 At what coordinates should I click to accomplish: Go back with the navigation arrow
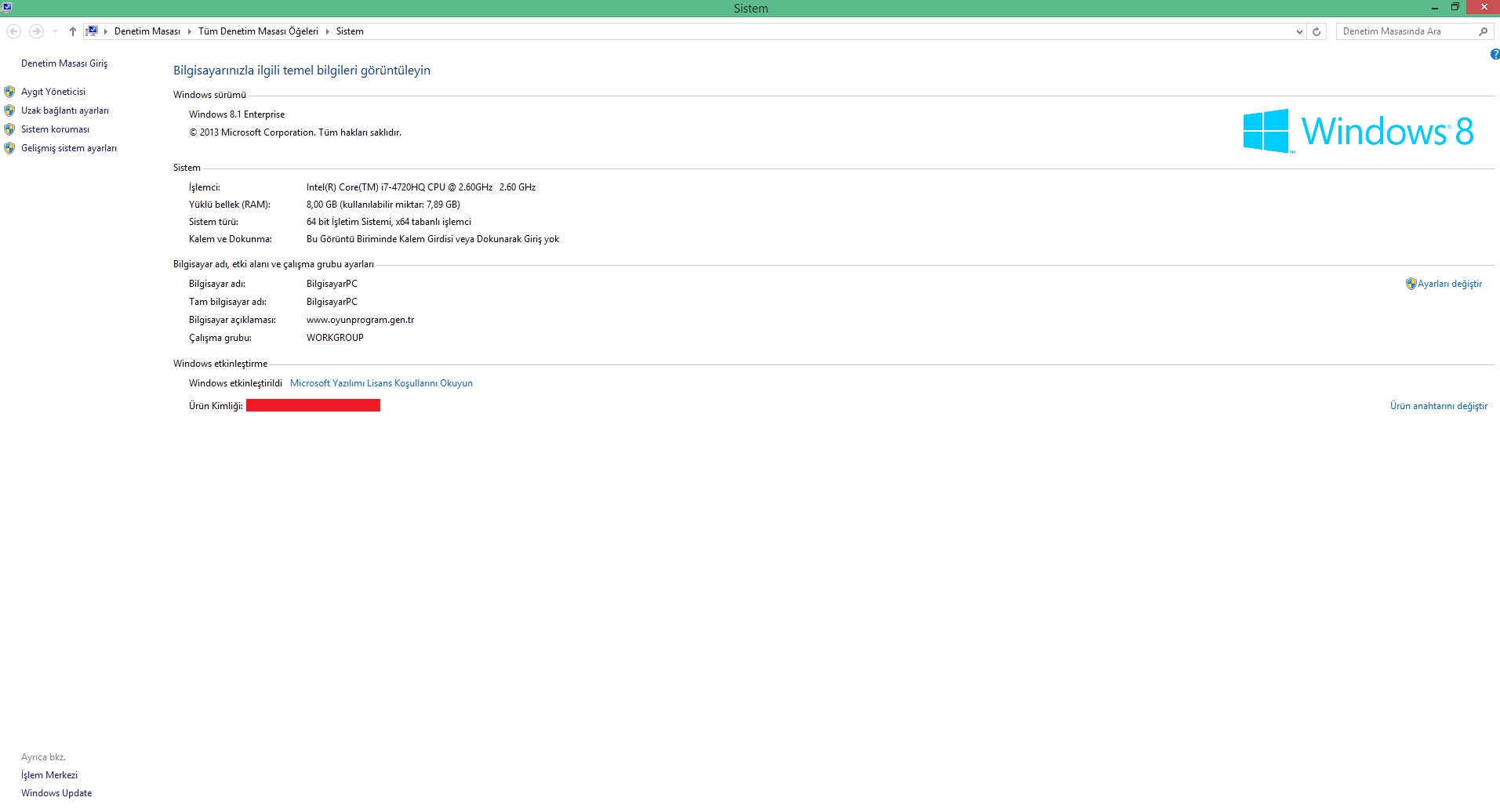point(13,31)
